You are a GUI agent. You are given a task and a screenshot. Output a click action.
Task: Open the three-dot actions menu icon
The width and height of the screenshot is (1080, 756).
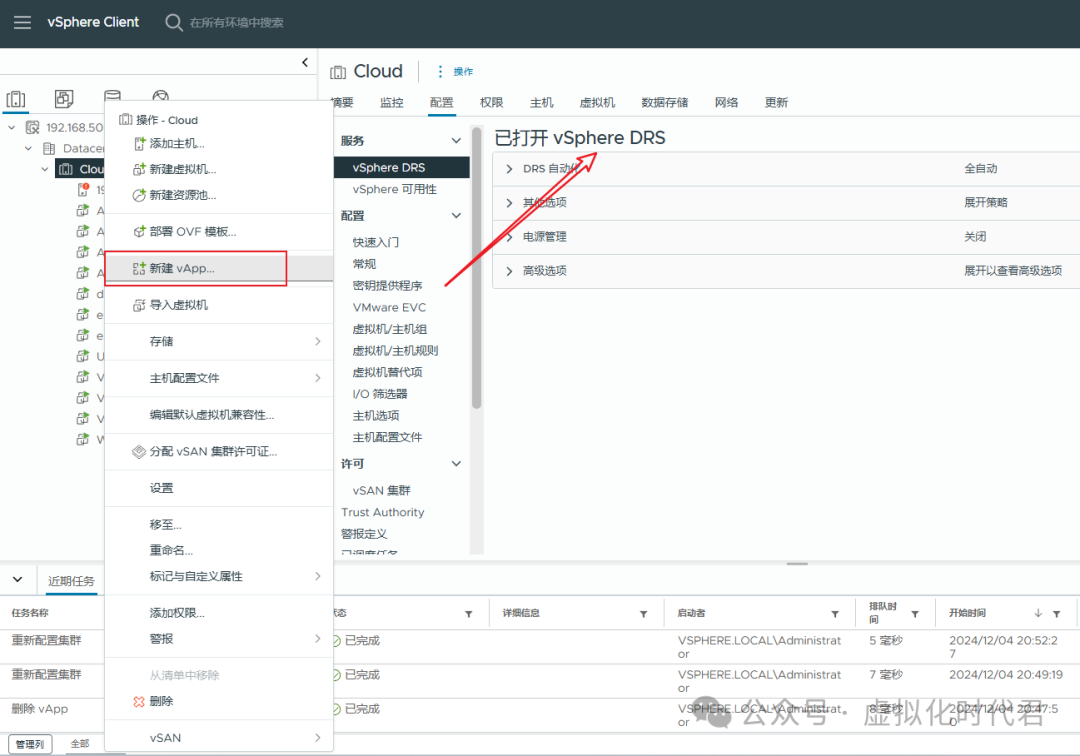440,71
